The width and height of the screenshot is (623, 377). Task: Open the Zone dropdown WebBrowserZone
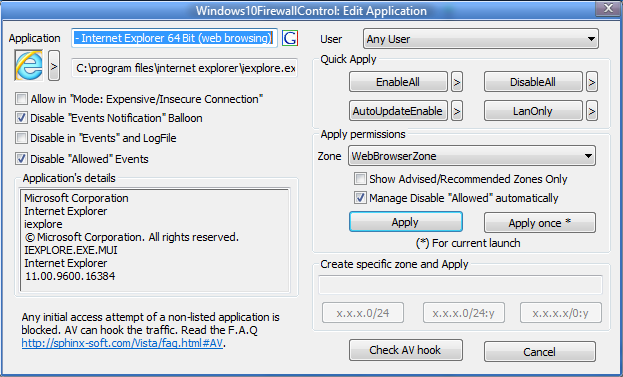click(472, 156)
